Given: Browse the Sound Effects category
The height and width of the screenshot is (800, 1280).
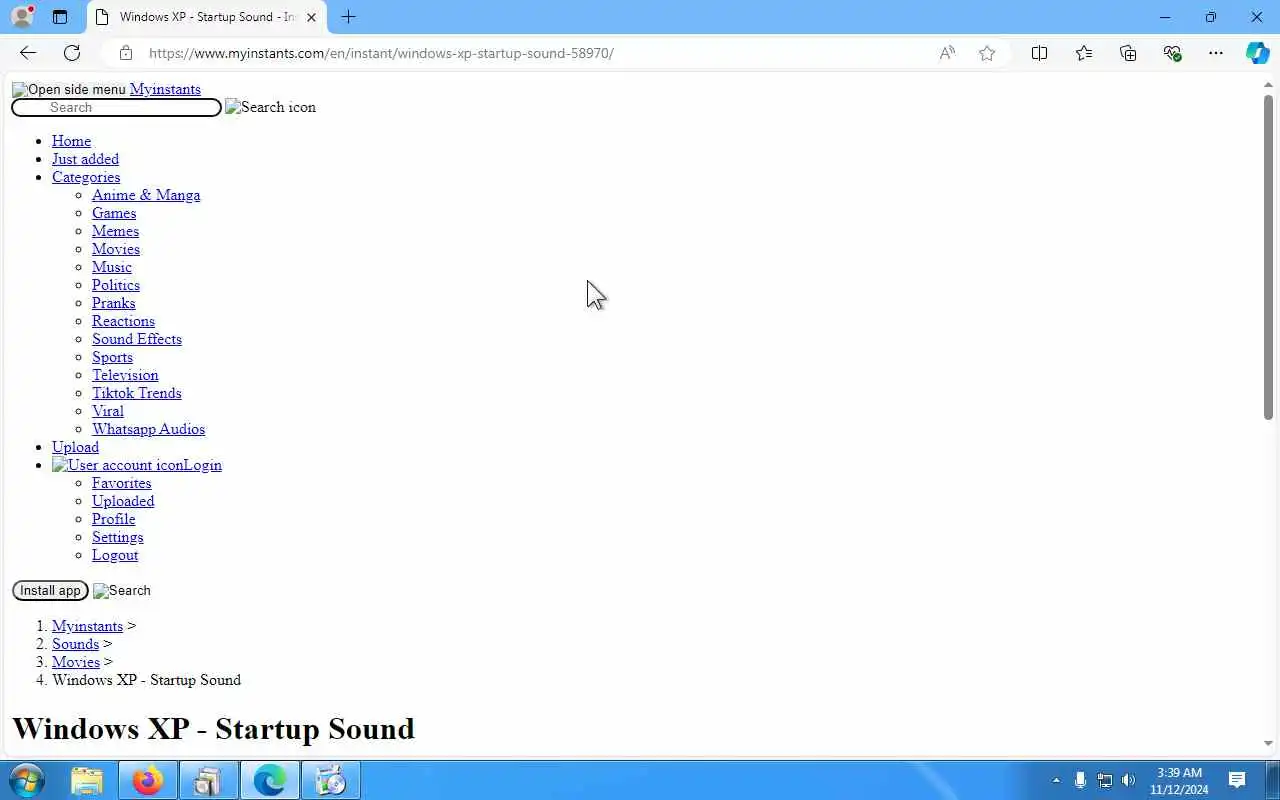Looking at the screenshot, I should tap(137, 339).
